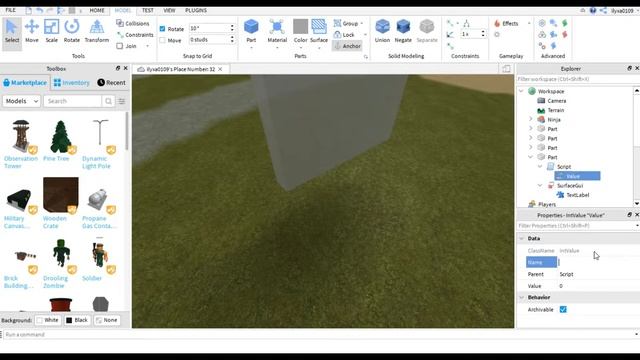This screenshot has width=640, height=360.
Task: Click the Value property field showing 0
Action: coord(598,286)
